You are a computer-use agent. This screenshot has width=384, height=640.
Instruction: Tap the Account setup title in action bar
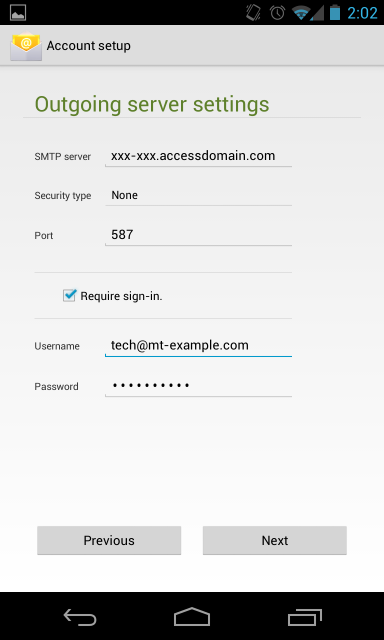[89, 46]
